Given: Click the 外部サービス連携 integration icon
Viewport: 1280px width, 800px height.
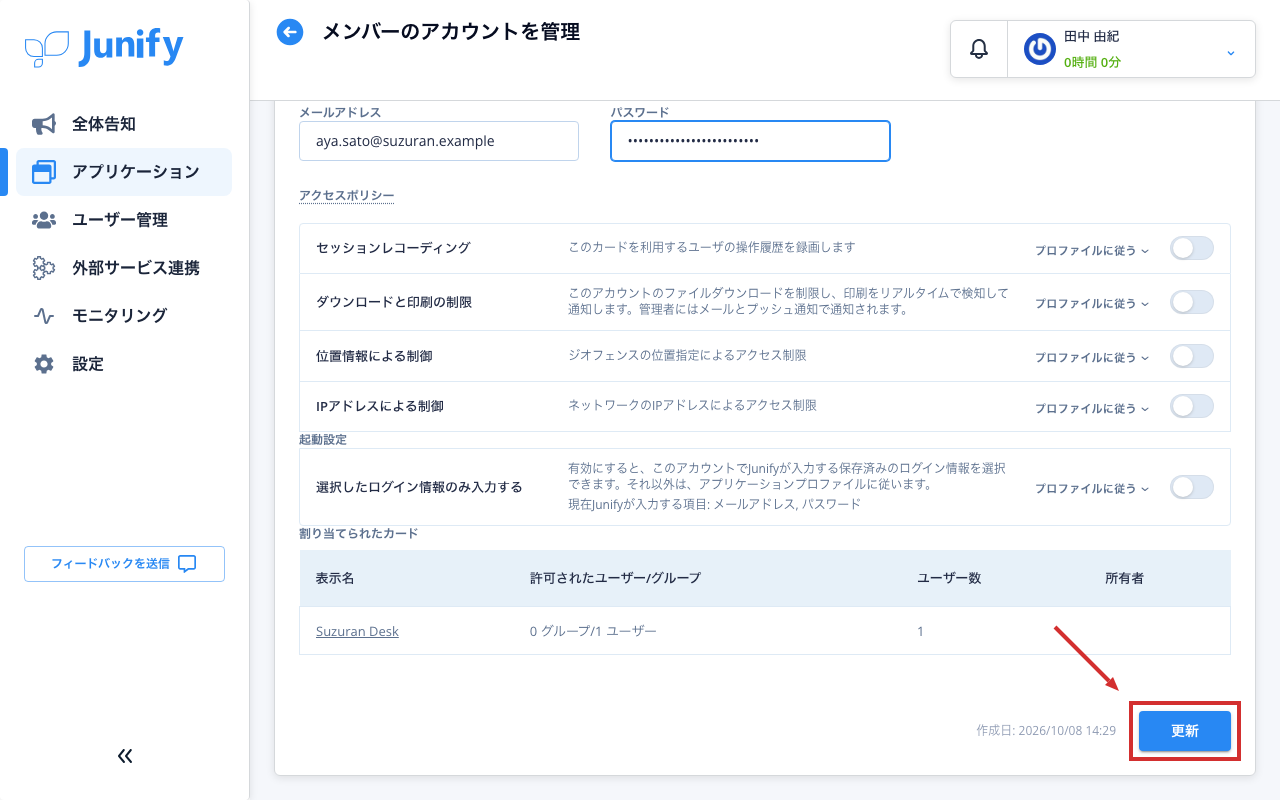Looking at the screenshot, I should (x=43, y=268).
